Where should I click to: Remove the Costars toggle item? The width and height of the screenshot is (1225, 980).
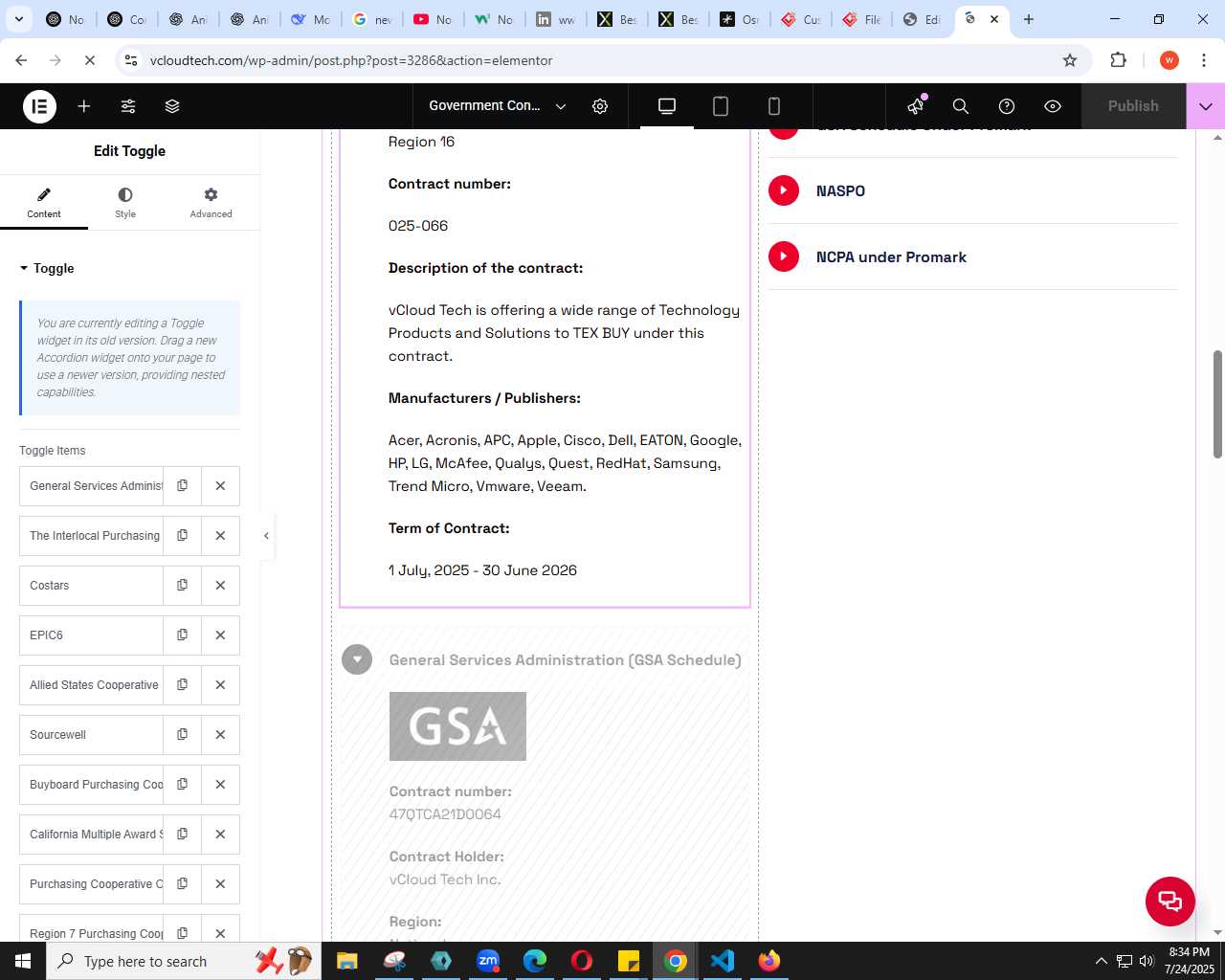[220, 586]
